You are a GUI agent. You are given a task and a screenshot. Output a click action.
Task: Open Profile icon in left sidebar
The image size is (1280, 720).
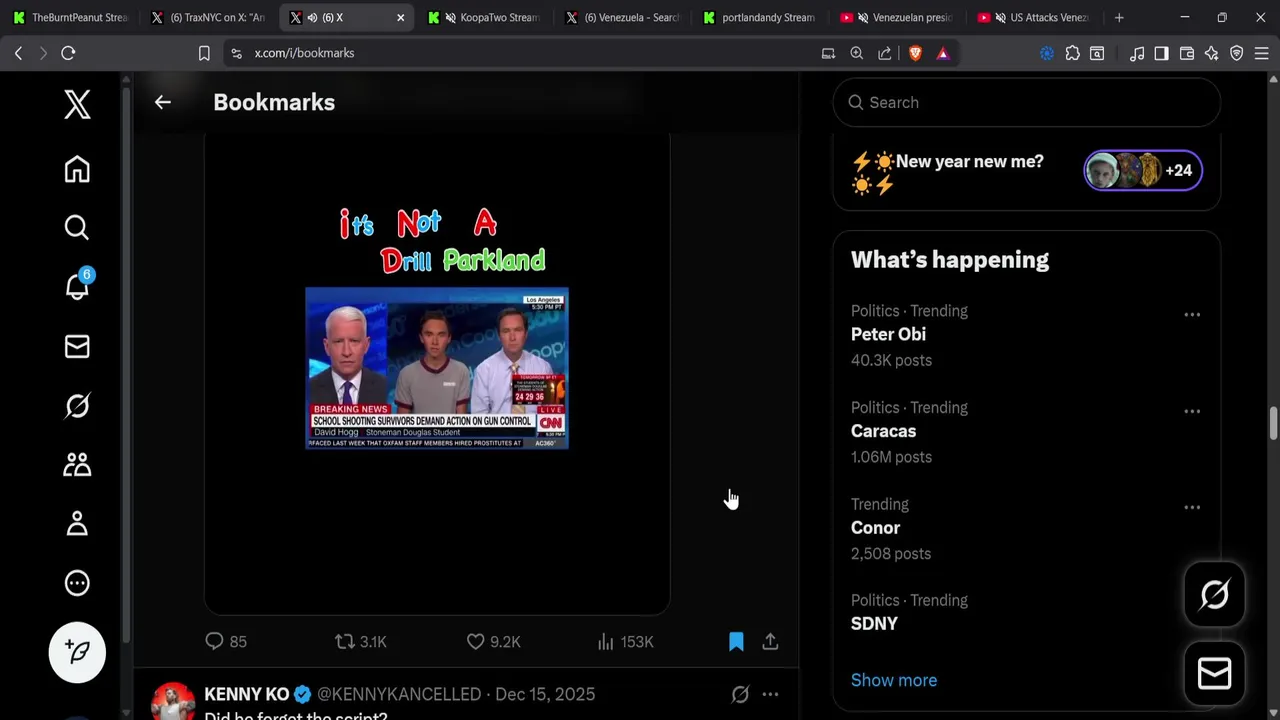pos(77,524)
